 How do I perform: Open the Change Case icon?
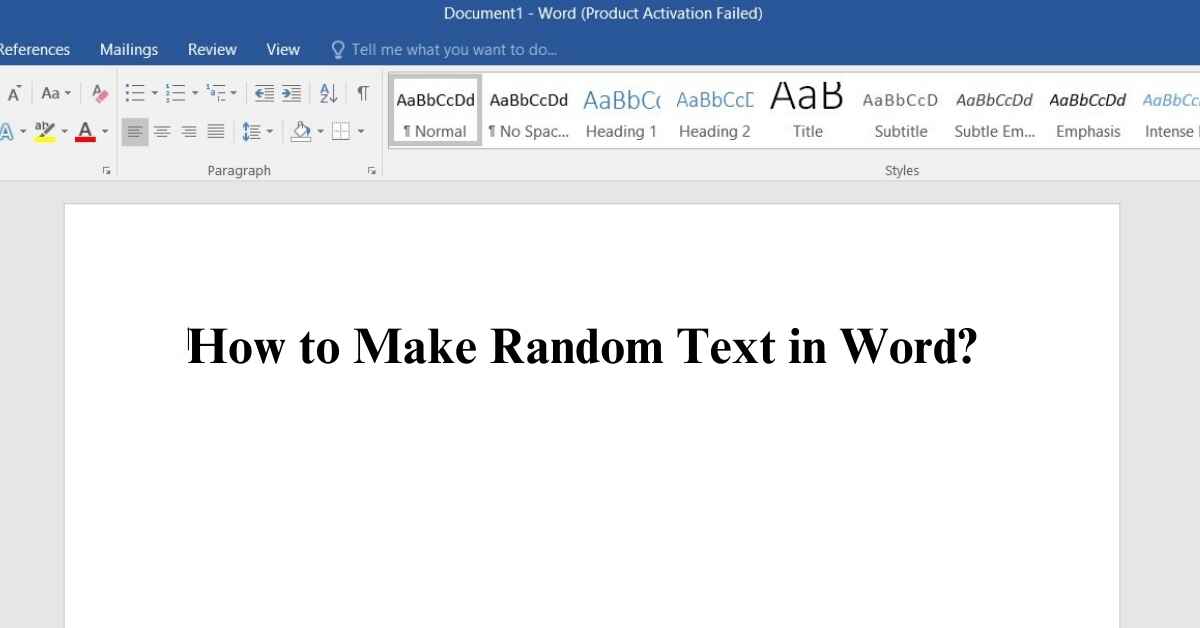pyautogui.click(x=50, y=93)
